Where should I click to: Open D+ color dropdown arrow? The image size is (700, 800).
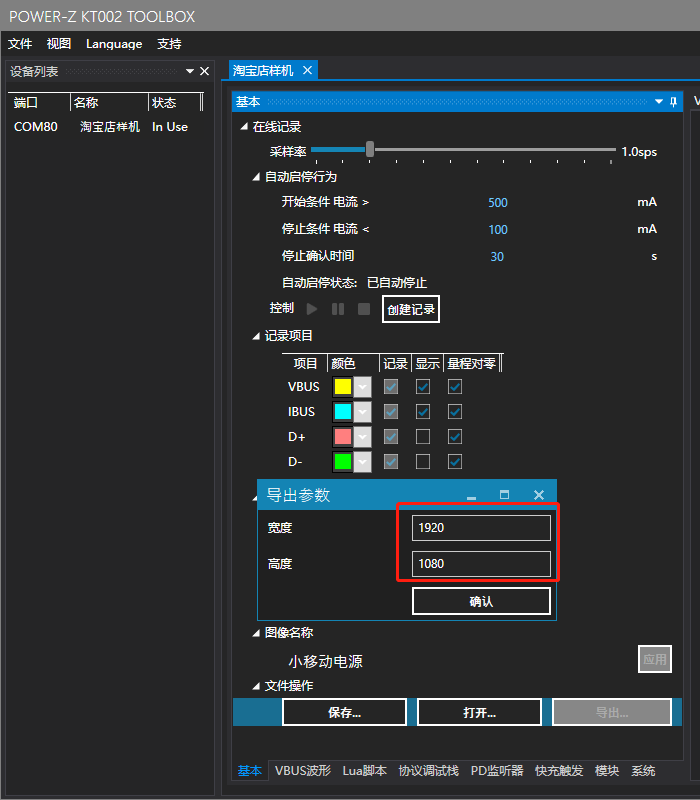coord(362,437)
